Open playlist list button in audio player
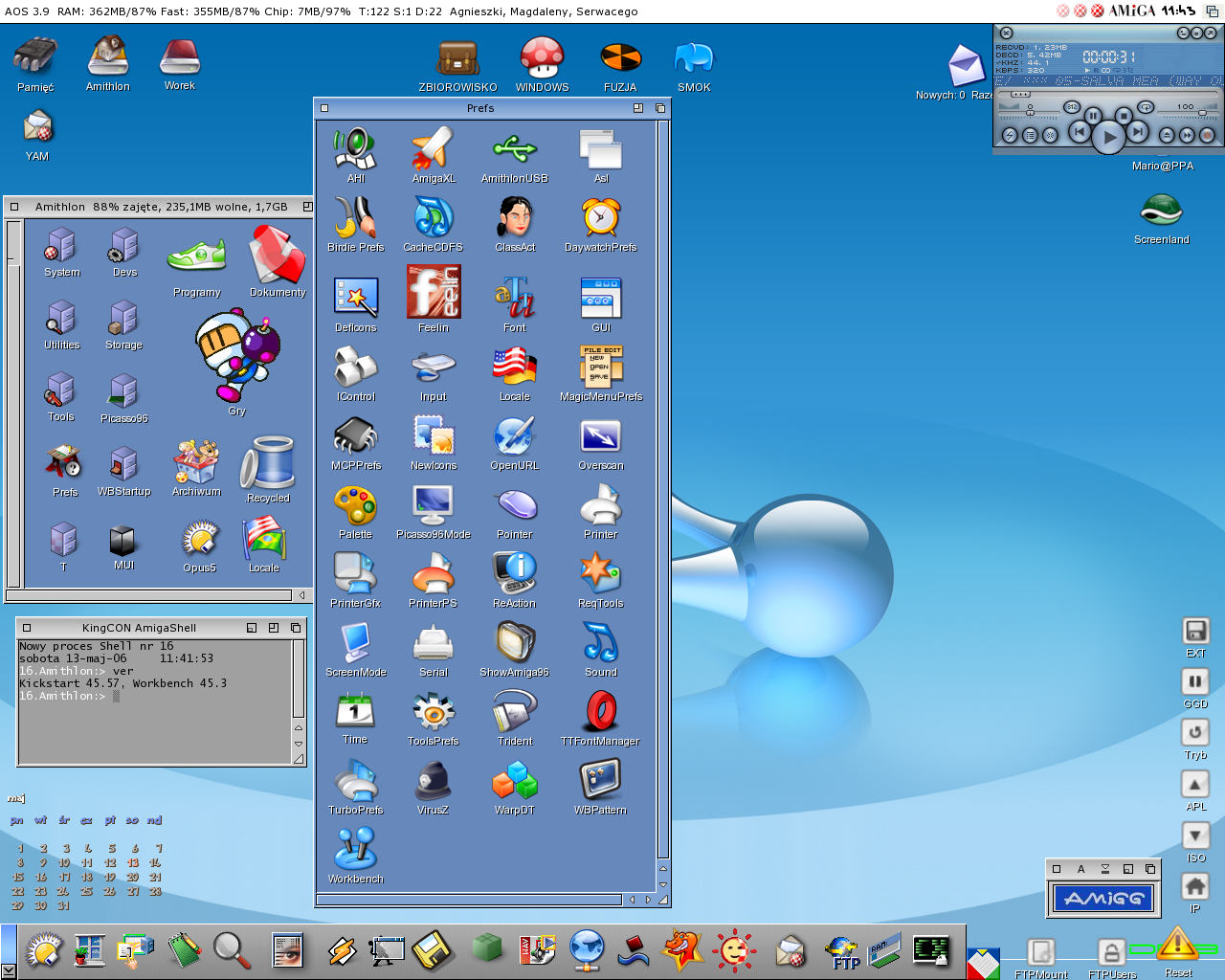The height and width of the screenshot is (980, 1225). coord(1030,135)
